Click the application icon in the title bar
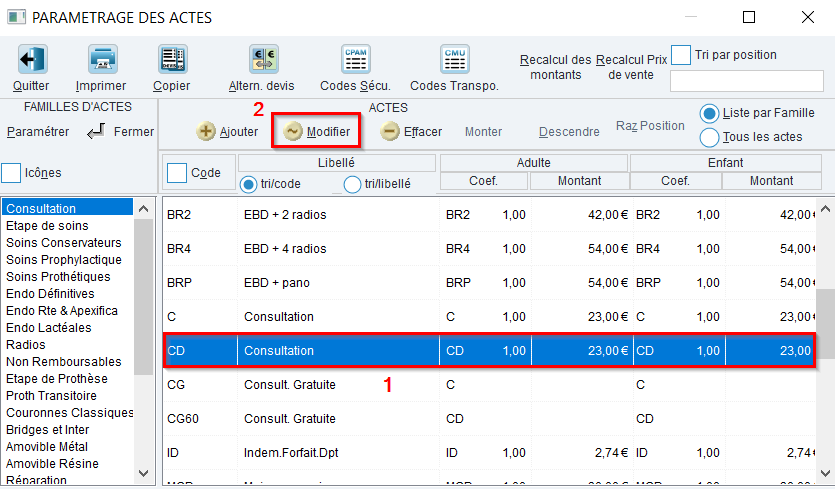835x489 pixels. [16, 17]
